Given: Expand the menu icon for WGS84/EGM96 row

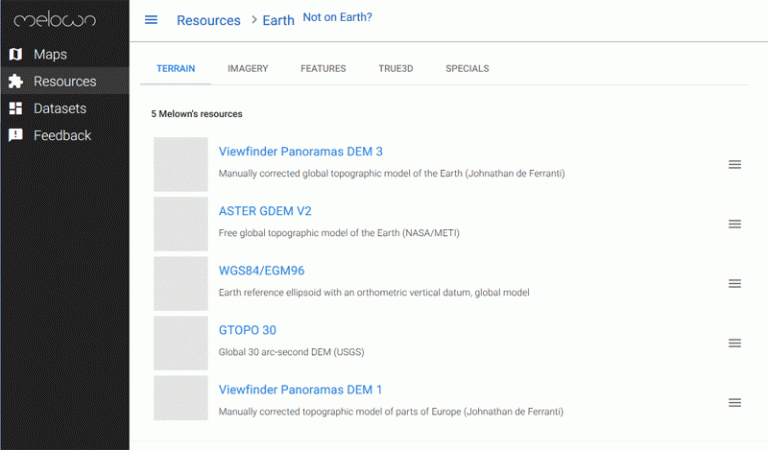Looking at the screenshot, I should [x=734, y=284].
